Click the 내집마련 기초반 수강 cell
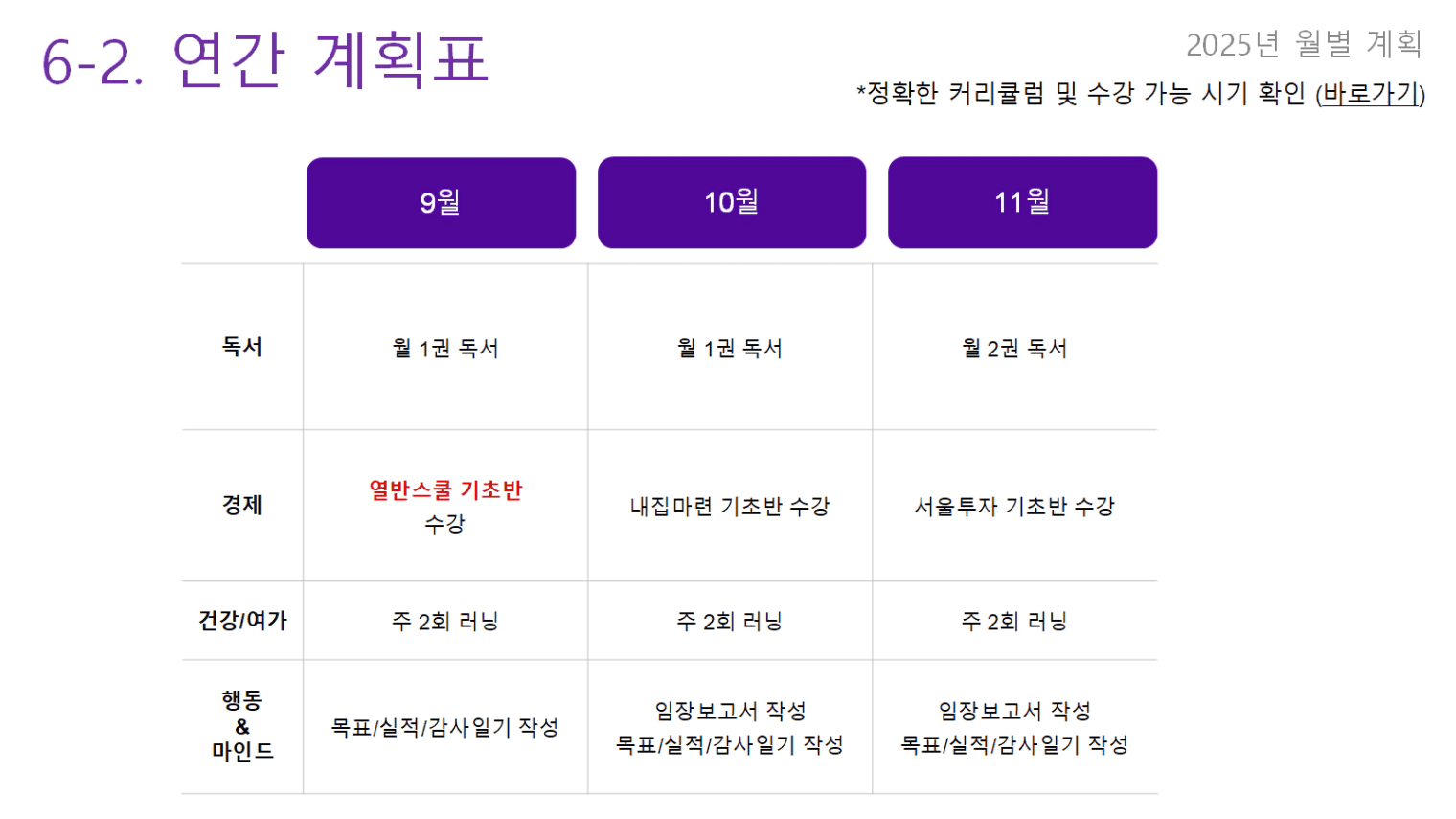The image size is (1456, 819). 730,507
